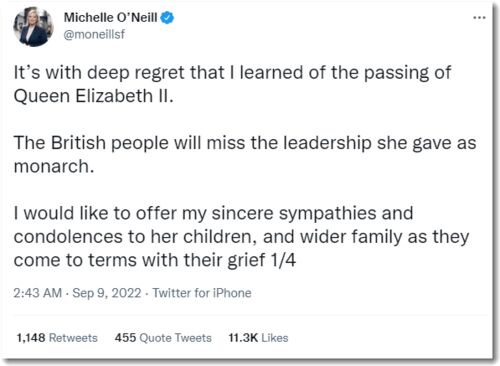
Task: View the 1,148 Retweets list
Action: tap(57, 338)
